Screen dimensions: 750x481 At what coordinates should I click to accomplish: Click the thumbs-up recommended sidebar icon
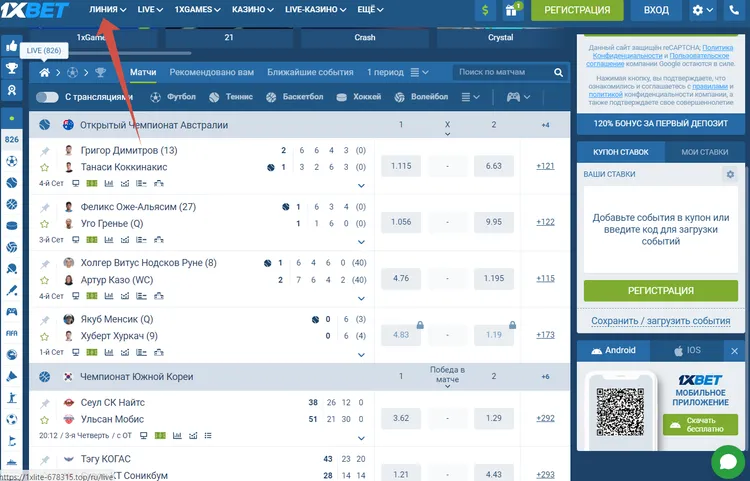click(11, 46)
